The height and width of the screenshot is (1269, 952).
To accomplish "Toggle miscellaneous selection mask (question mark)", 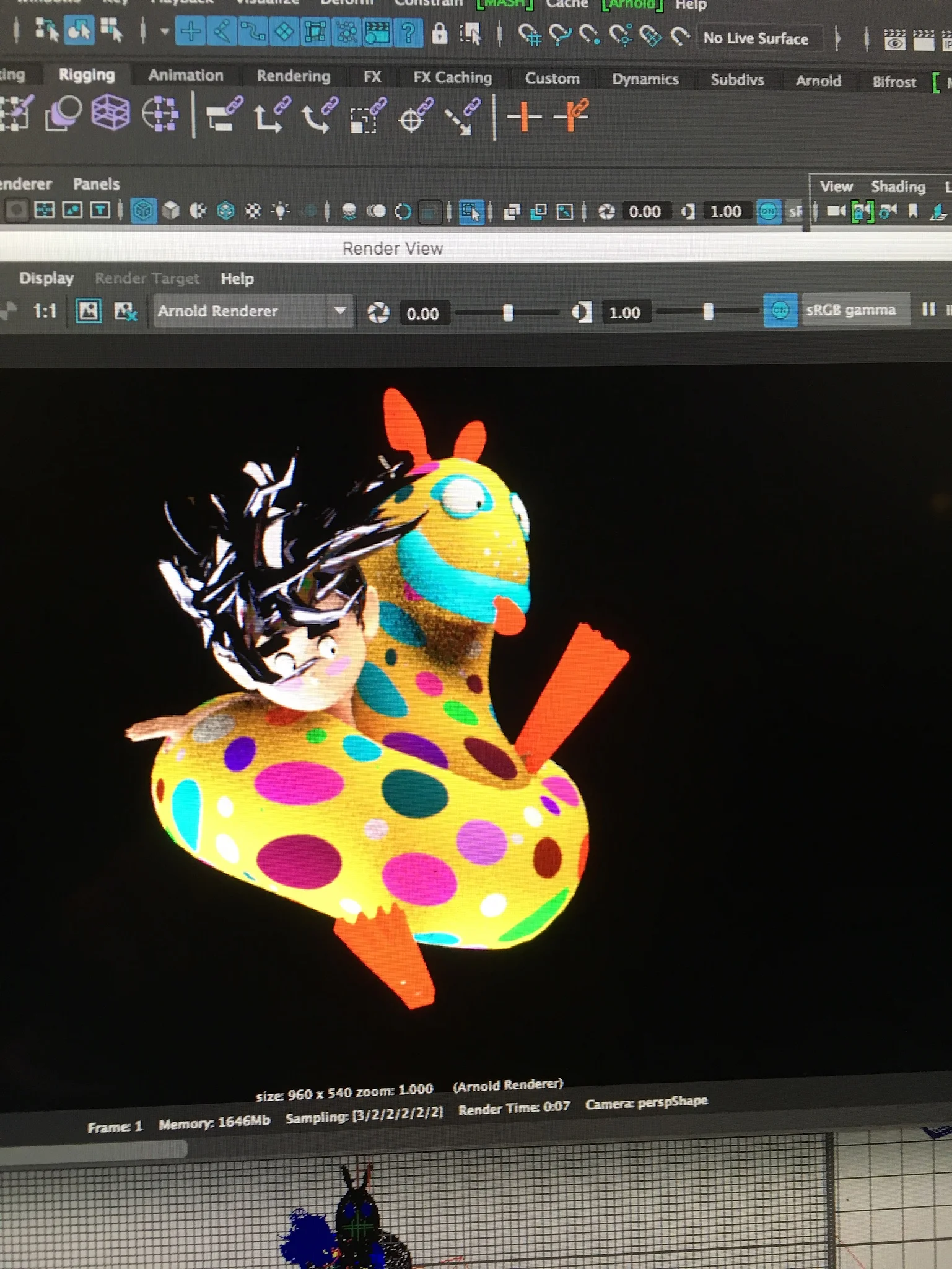I will (x=408, y=33).
